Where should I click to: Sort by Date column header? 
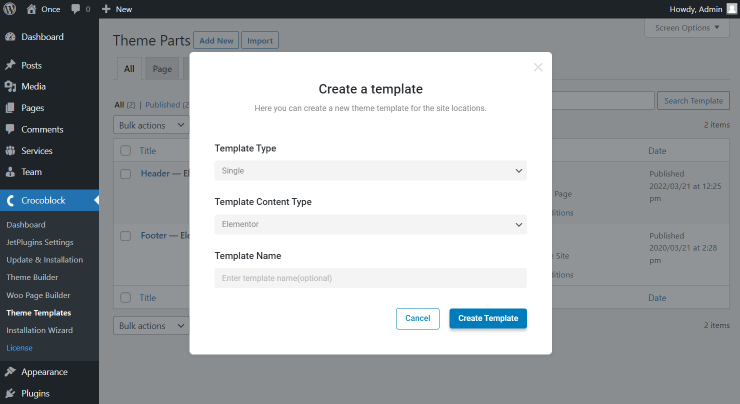click(x=657, y=151)
